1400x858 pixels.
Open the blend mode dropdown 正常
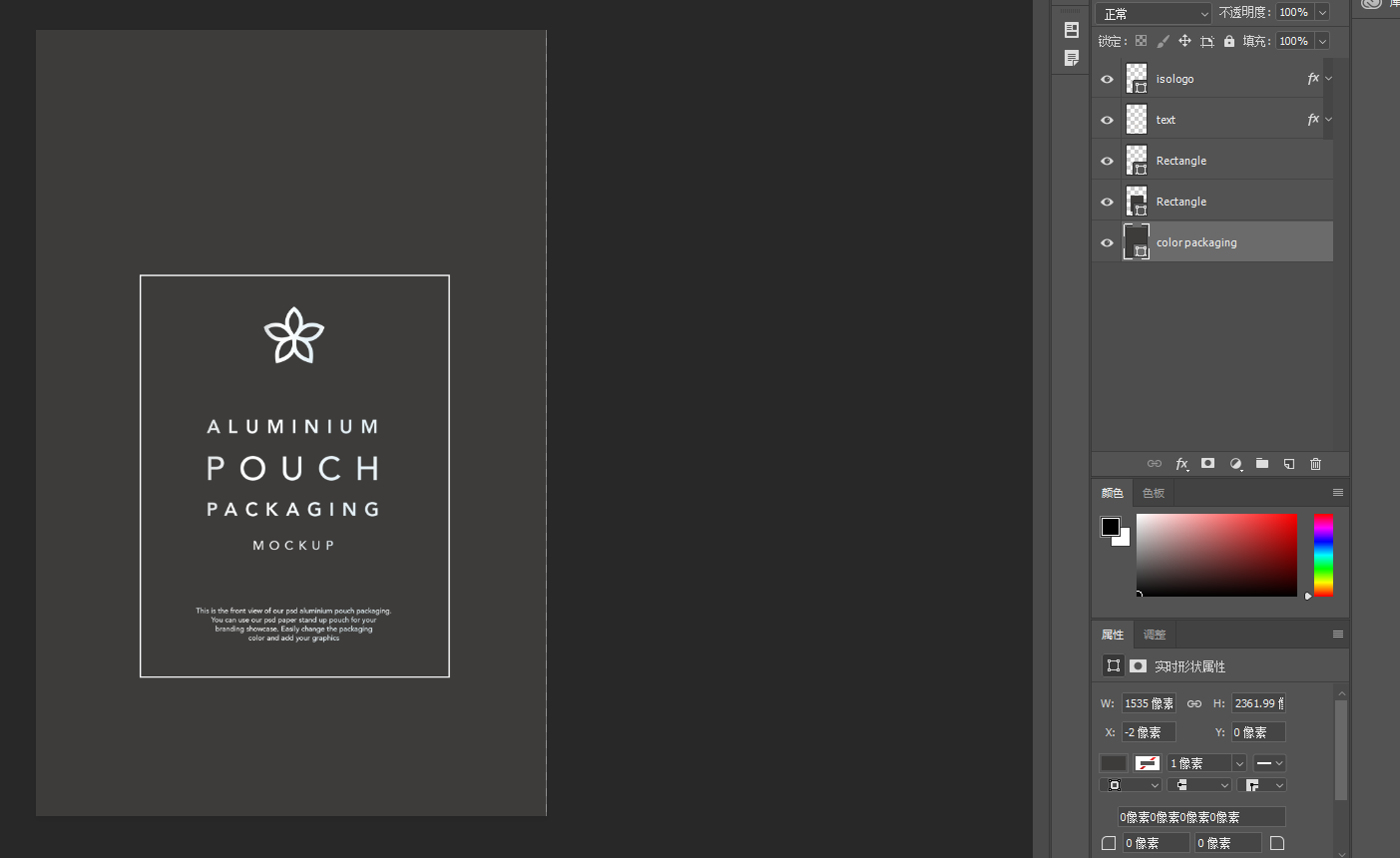pos(1154,13)
